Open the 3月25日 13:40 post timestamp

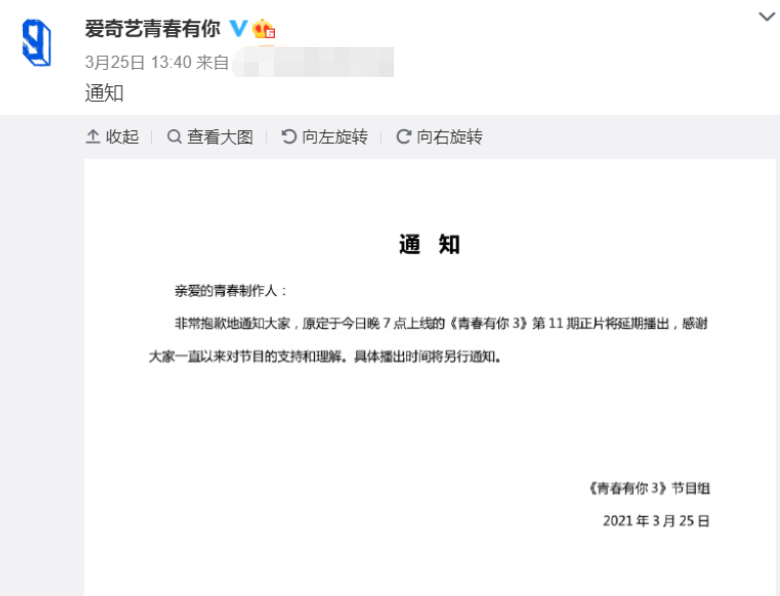[x=138, y=63]
